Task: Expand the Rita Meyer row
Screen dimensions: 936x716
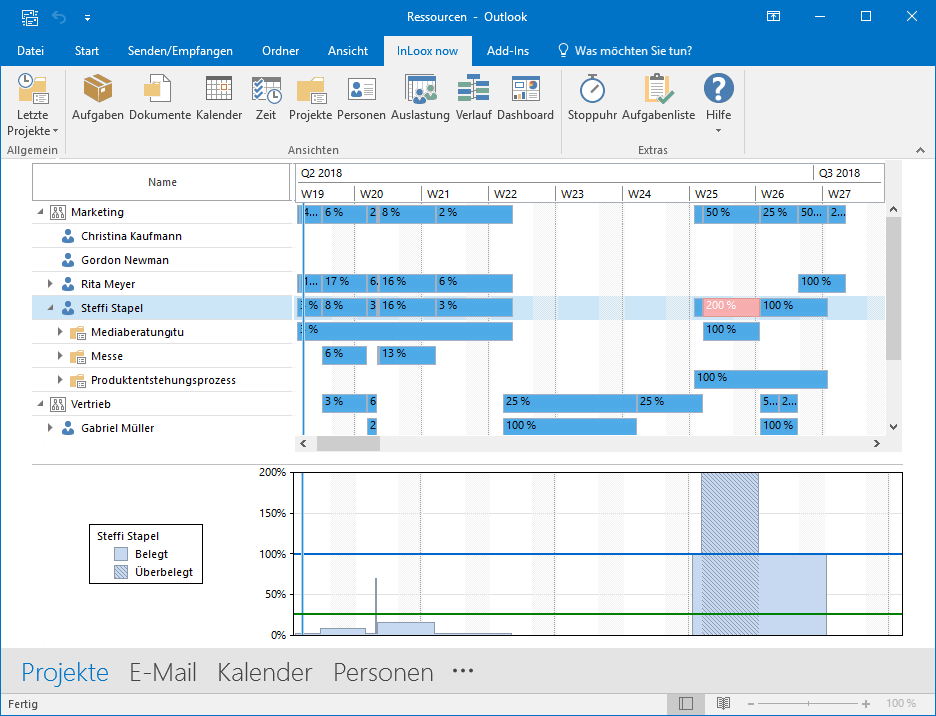Action: tap(50, 284)
